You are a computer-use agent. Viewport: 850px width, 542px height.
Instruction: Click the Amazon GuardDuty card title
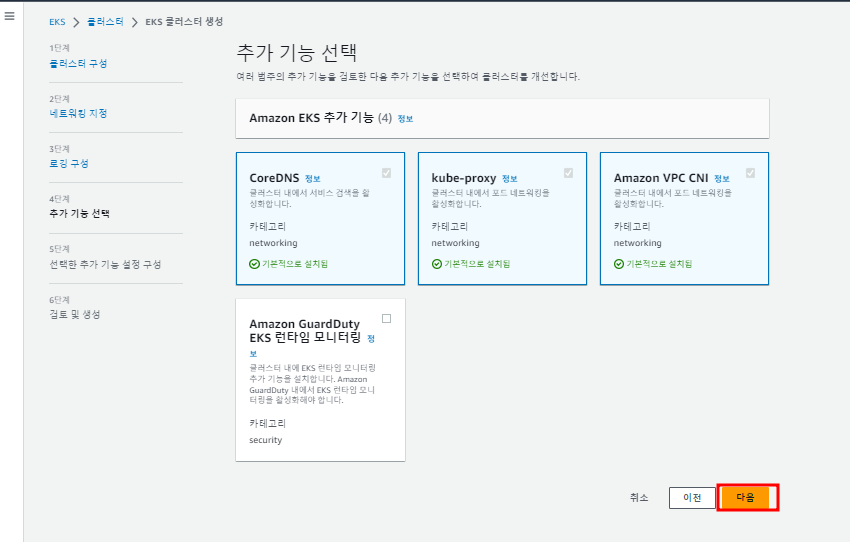coord(305,331)
